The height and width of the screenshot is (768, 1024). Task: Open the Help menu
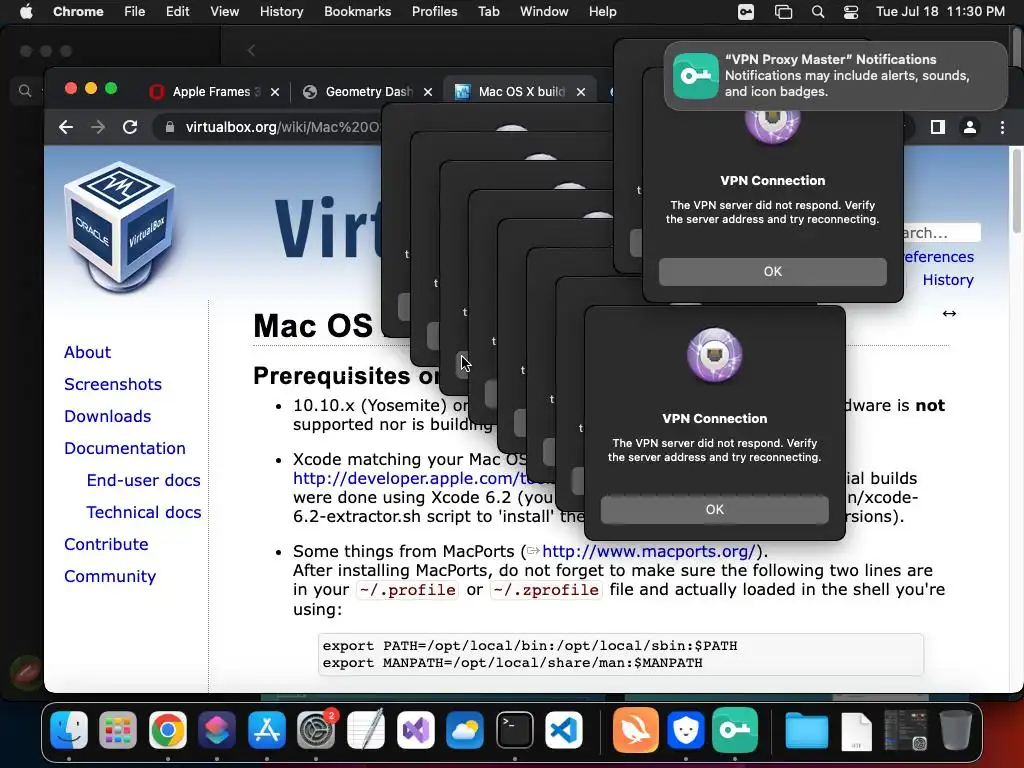coord(602,11)
